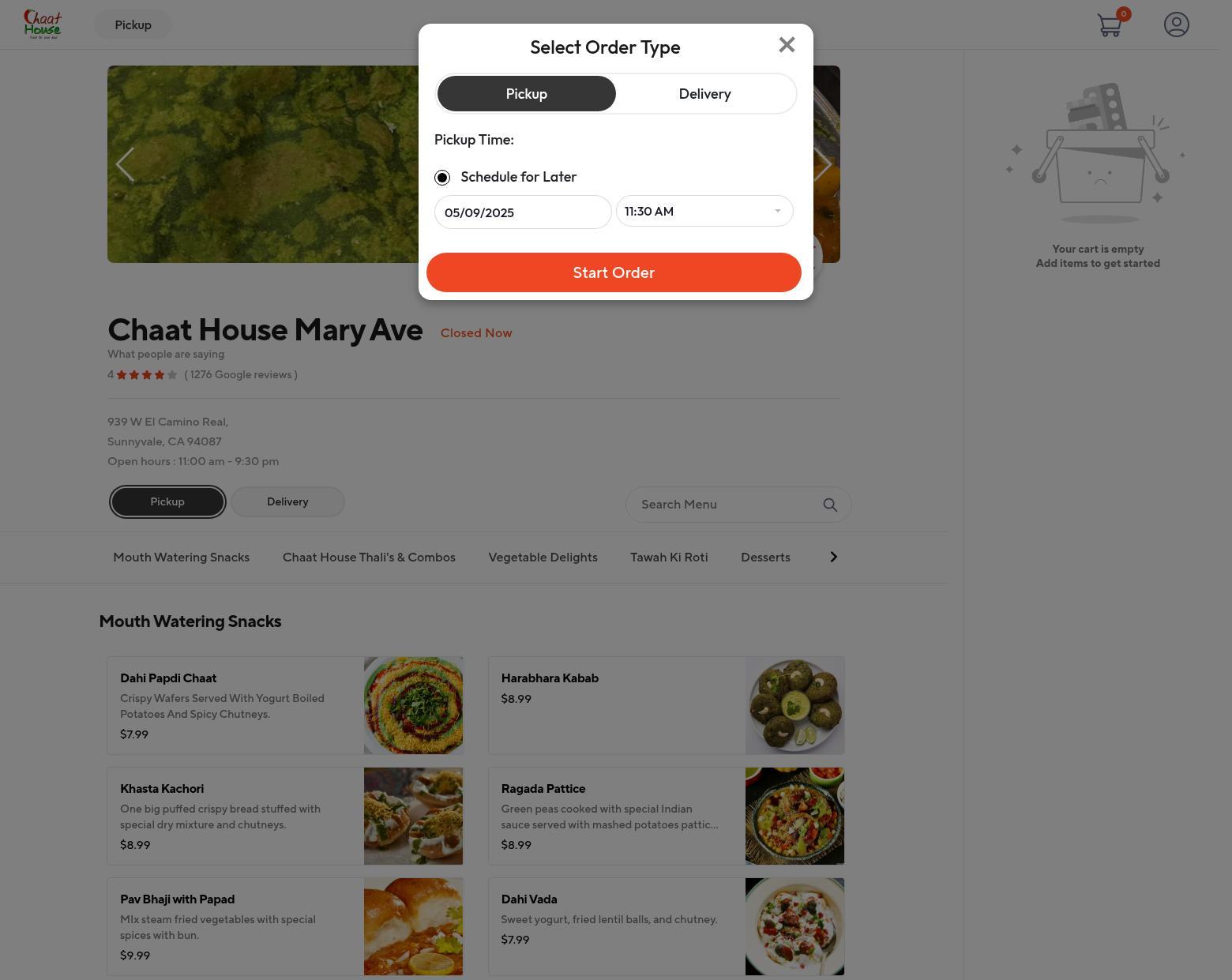Select the Vegetable Delights category tab
The image size is (1232, 980).
543,558
